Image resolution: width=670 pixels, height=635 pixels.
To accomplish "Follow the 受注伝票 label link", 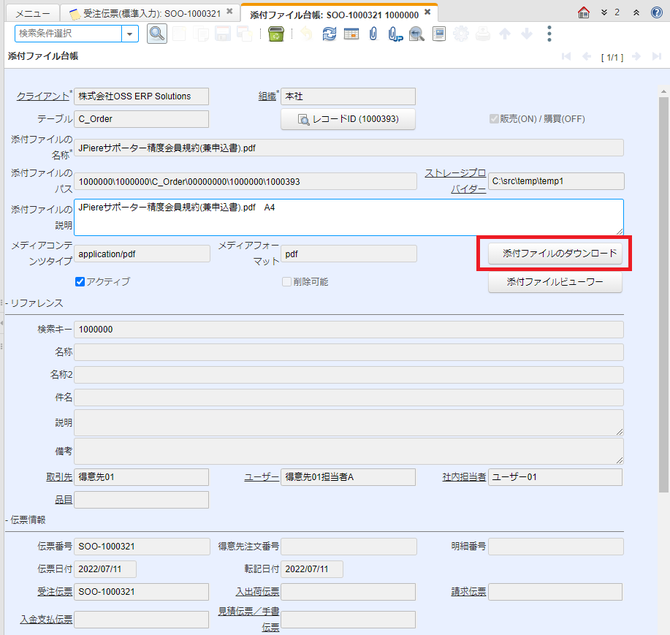I will [55, 592].
